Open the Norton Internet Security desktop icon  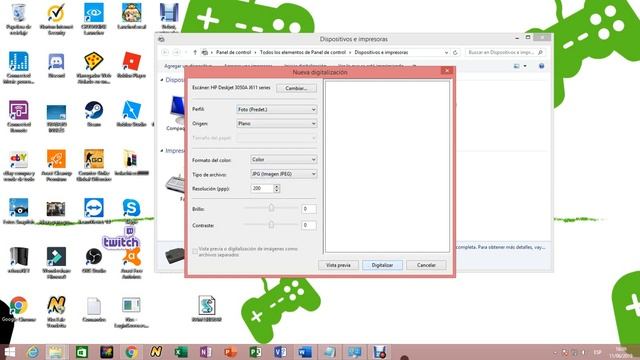(56, 19)
